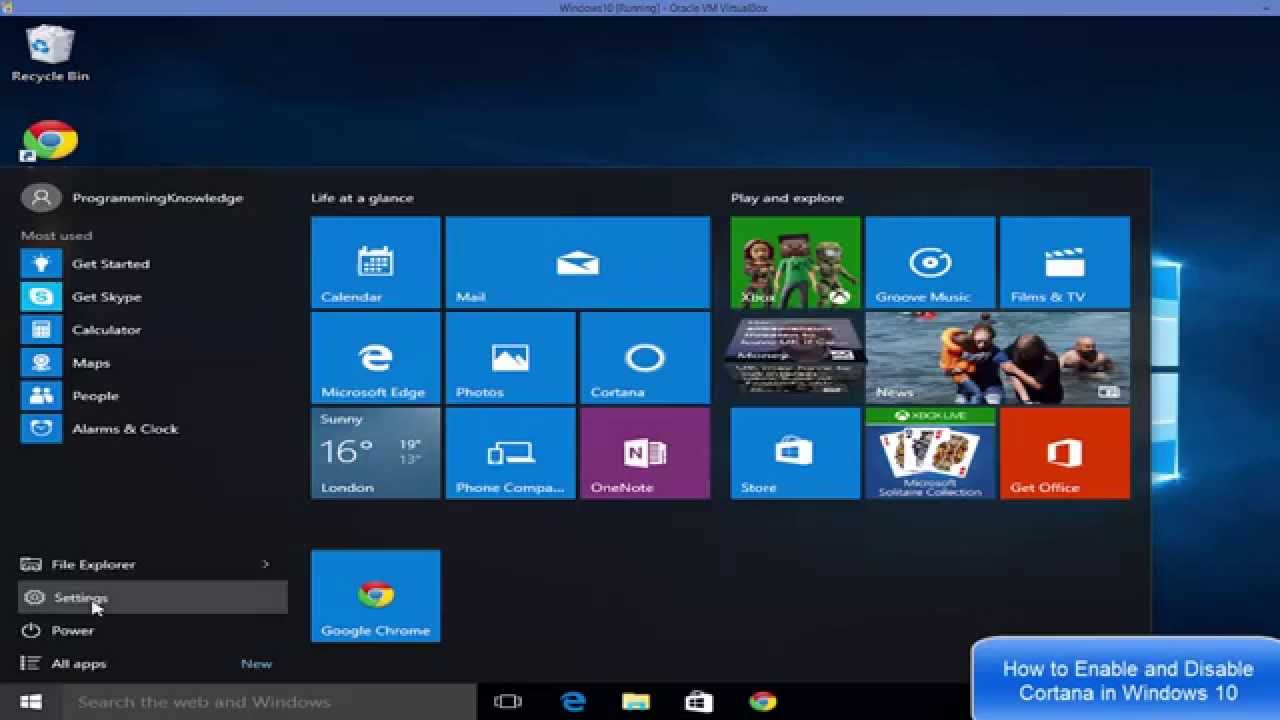
Task: Launch Edge from the taskbar
Action: [573, 702]
